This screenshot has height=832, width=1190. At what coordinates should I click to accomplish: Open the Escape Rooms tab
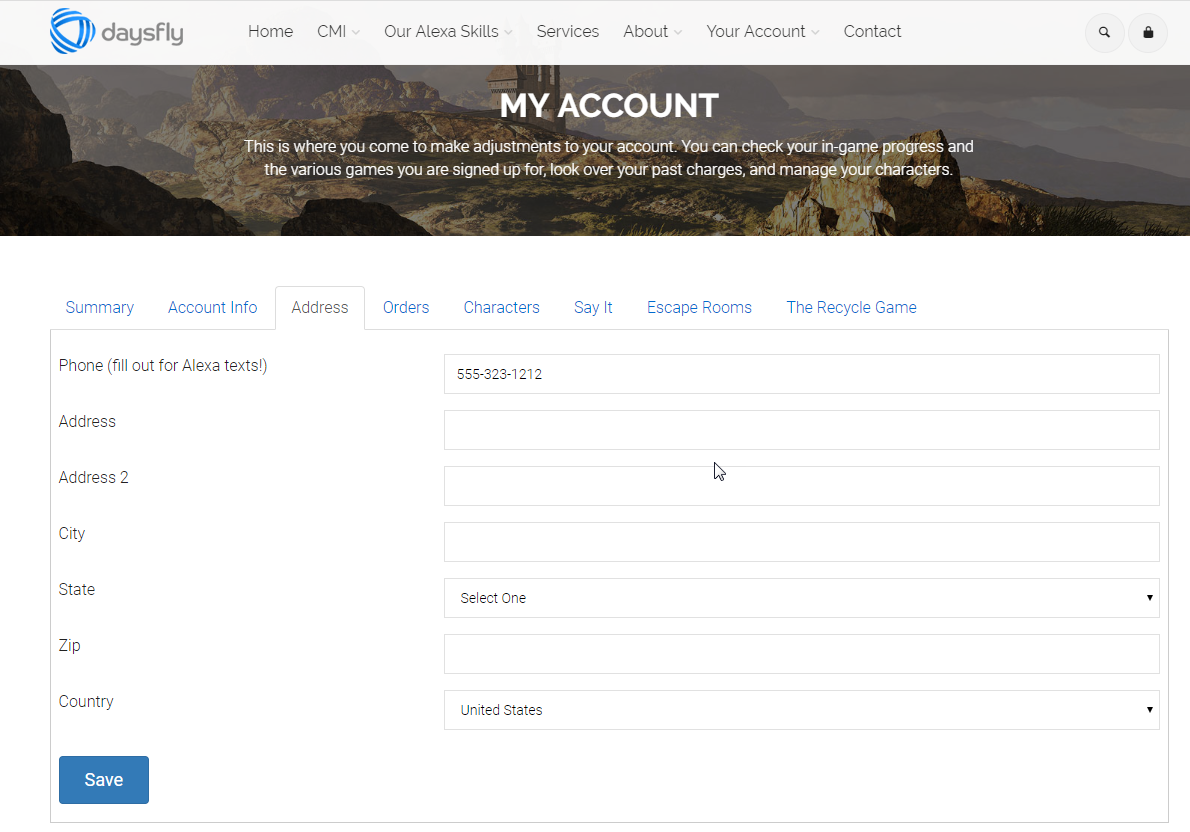pyautogui.click(x=699, y=307)
